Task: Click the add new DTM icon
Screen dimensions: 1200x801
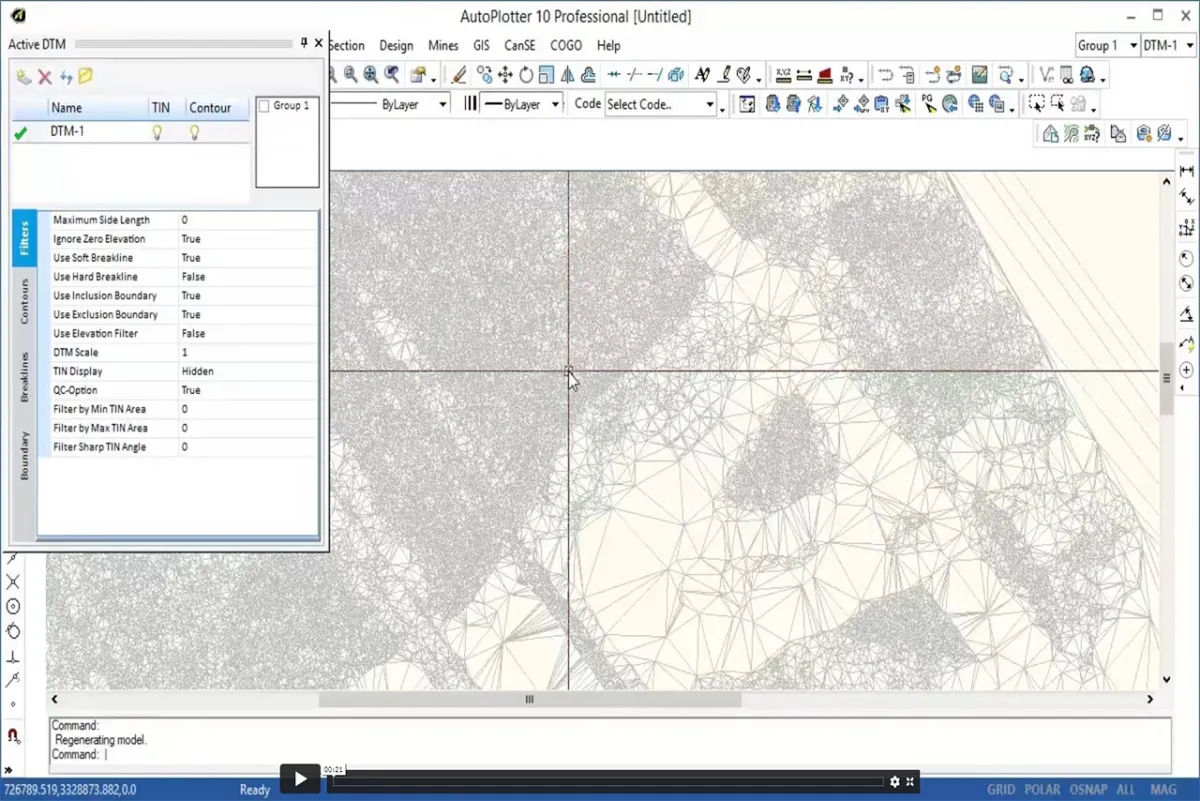Action: click(24, 77)
